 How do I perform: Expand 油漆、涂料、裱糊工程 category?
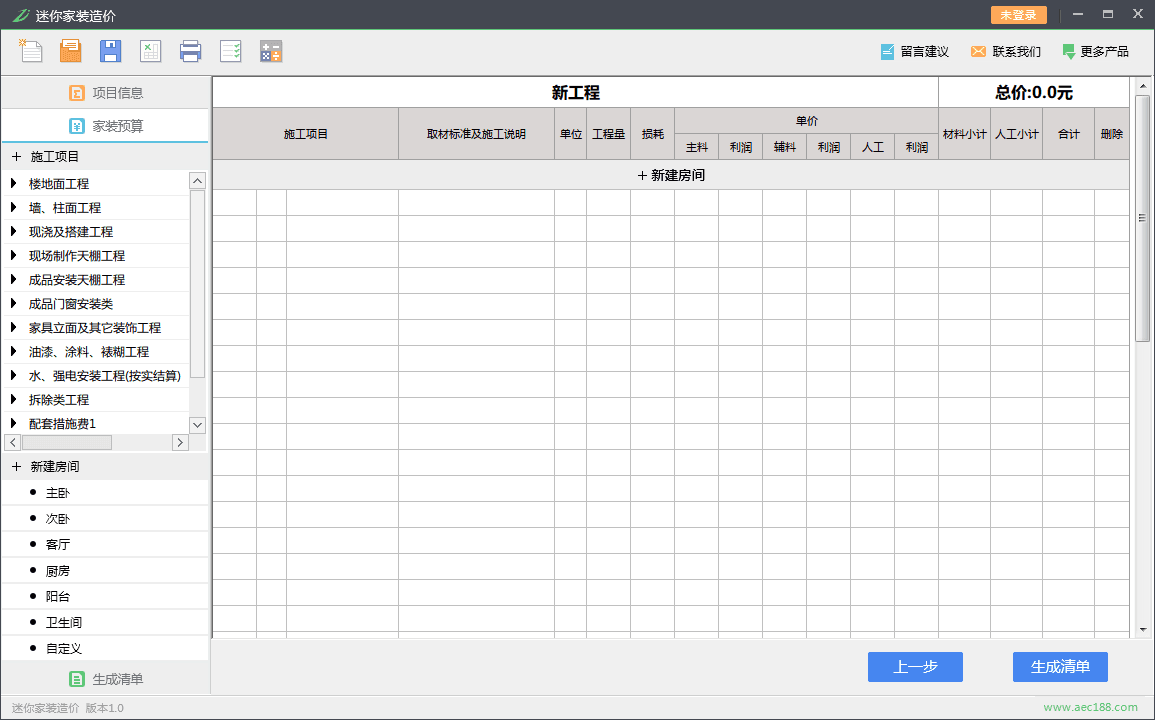14,352
